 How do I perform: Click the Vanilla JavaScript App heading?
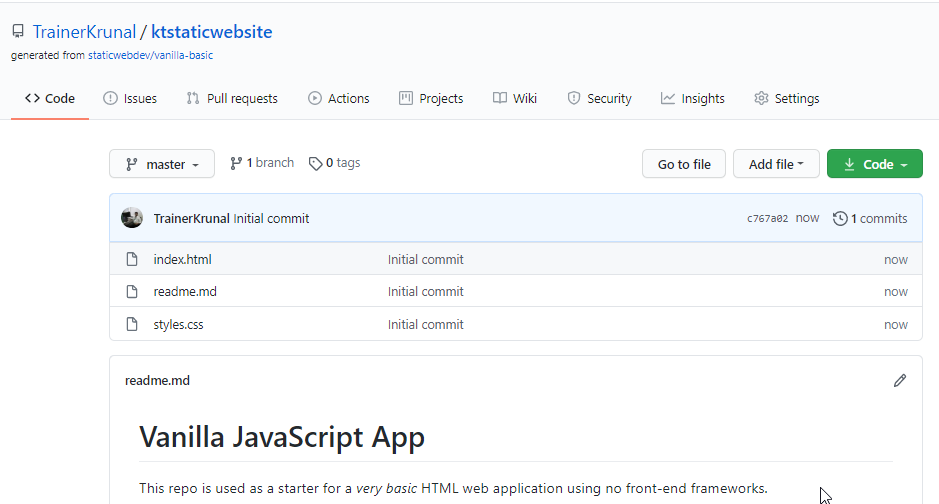click(282, 437)
